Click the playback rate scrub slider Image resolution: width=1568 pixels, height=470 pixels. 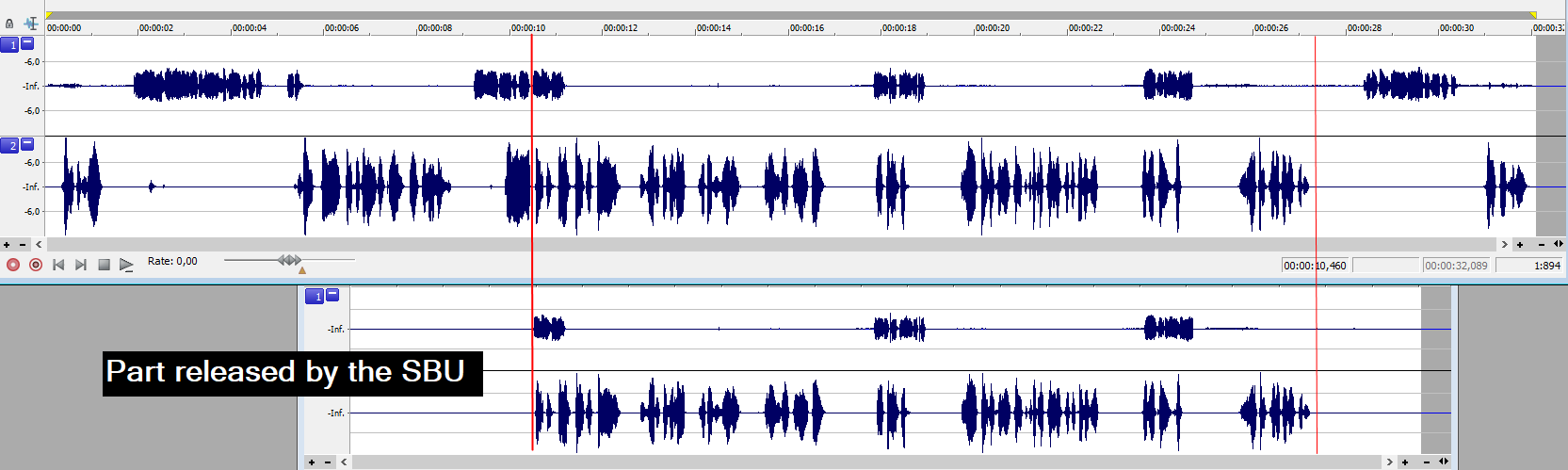pos(290,259)
